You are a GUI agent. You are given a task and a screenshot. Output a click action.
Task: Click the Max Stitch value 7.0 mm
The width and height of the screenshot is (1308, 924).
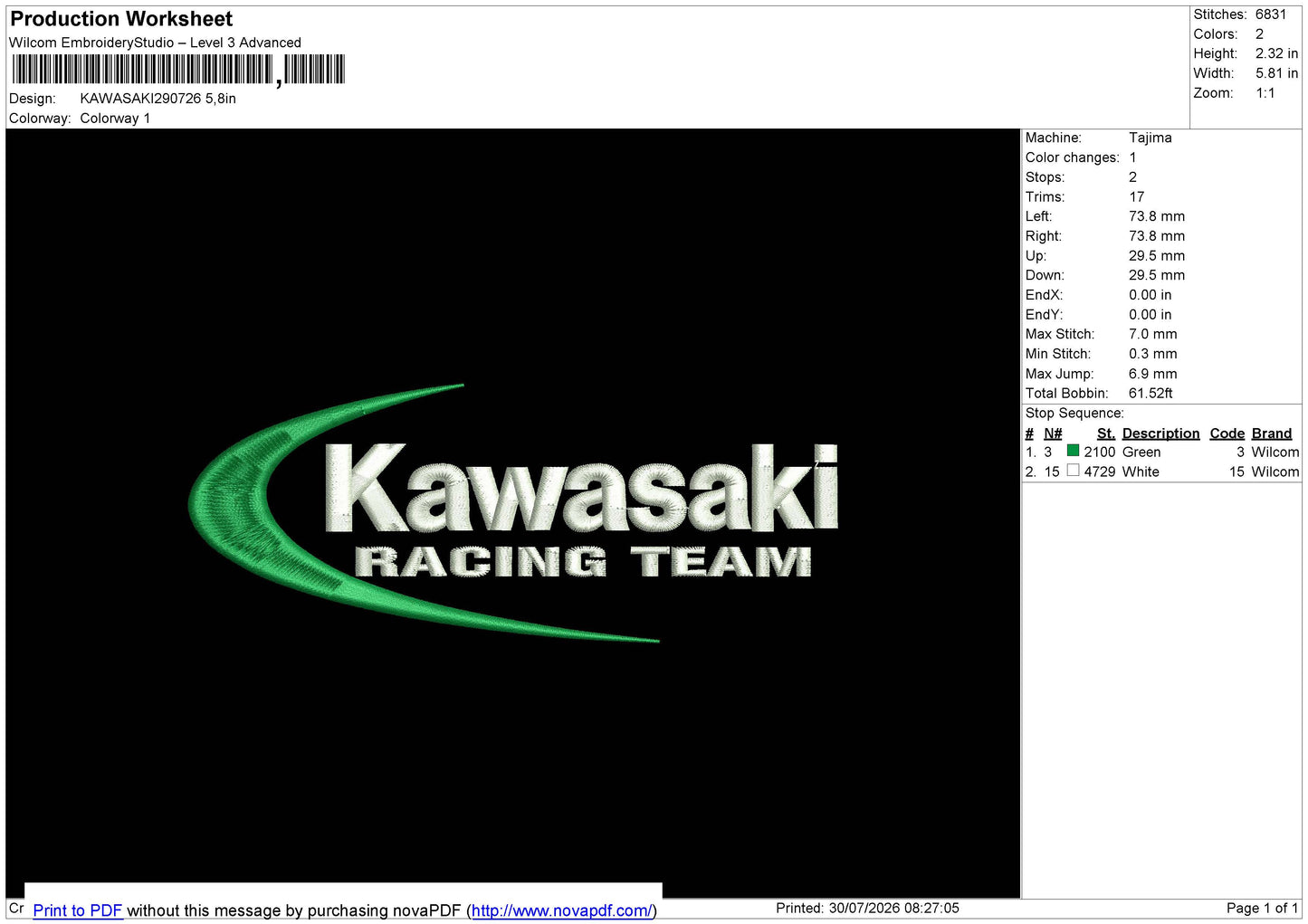1152,334
